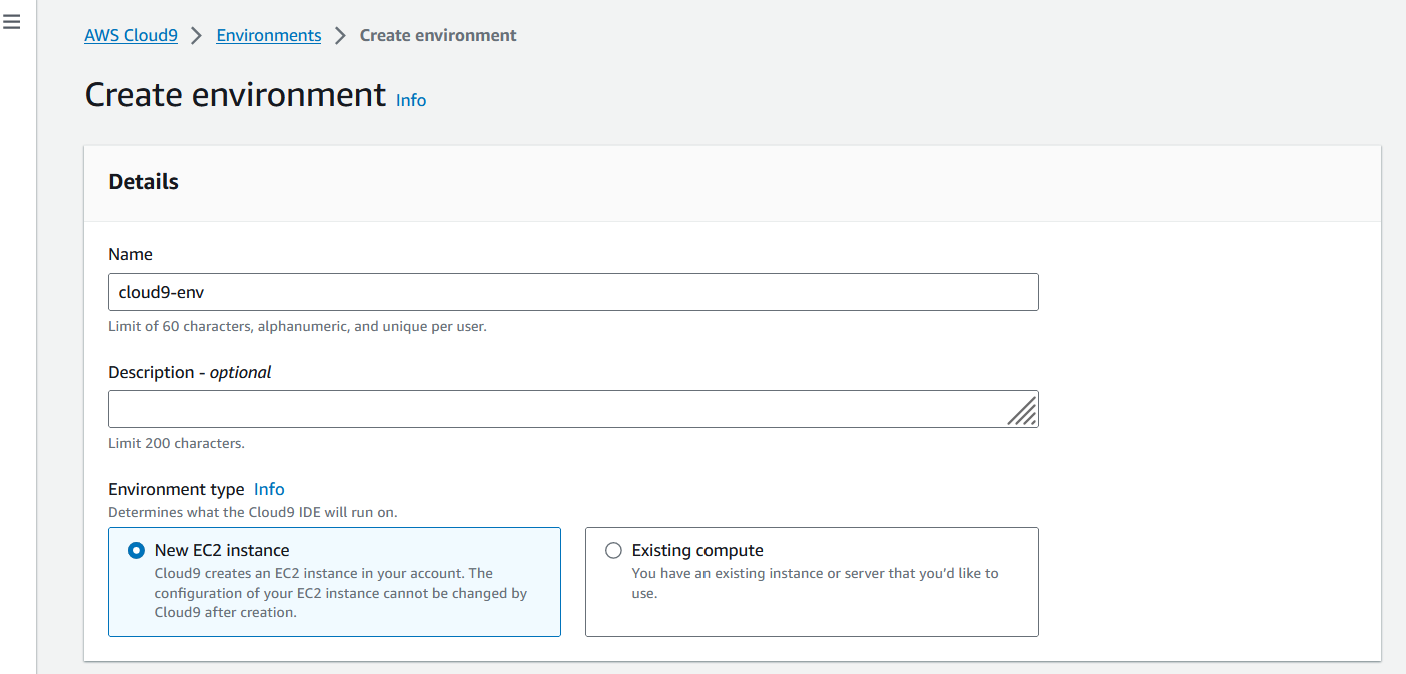Screen dimensions: 1406x674
Task: Click the 'Create environment' breadcrumb text
Action: (x=438, y=35)
